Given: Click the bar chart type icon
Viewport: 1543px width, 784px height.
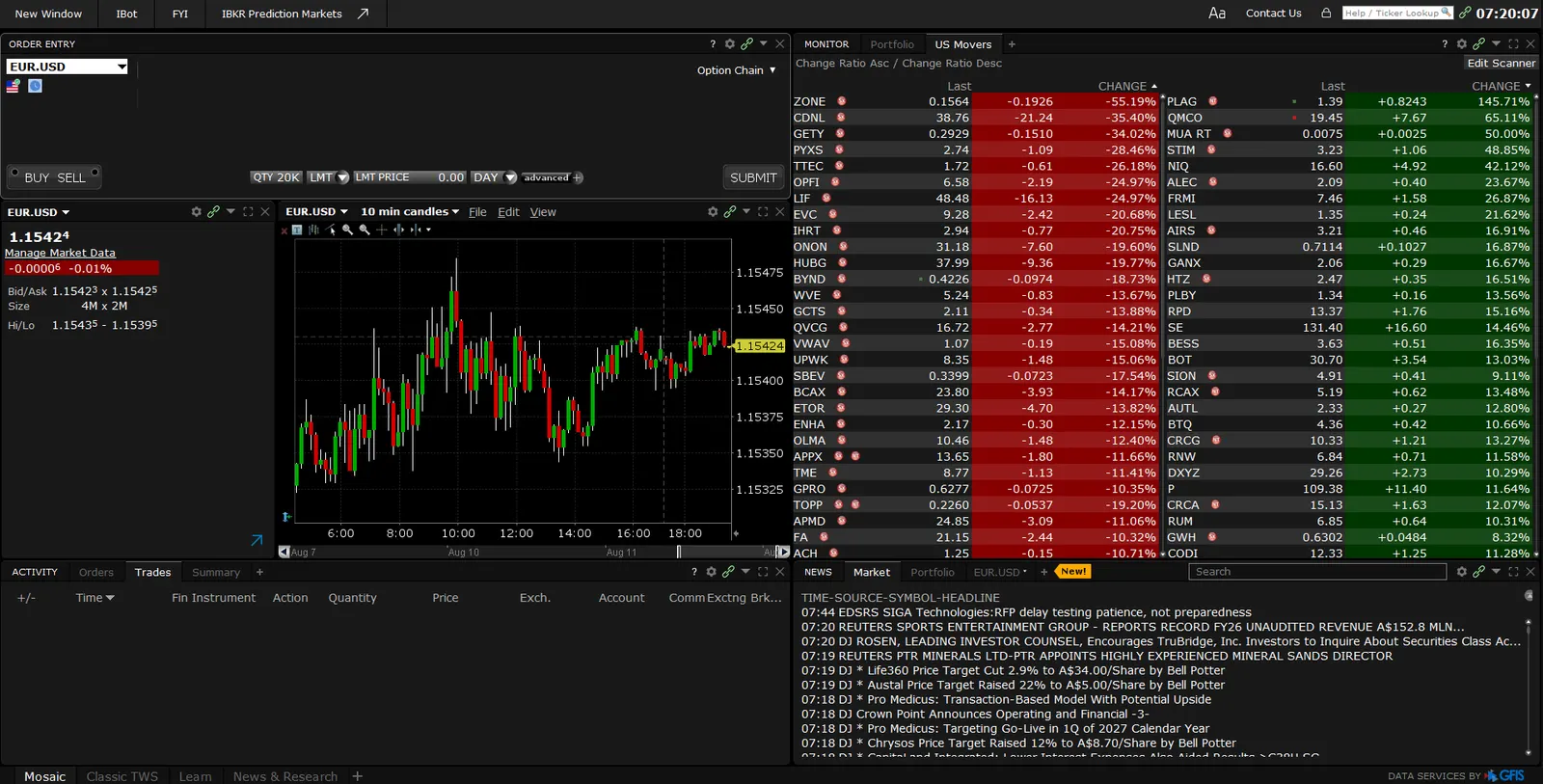Looking at the screenshot, I should [313, 230].
